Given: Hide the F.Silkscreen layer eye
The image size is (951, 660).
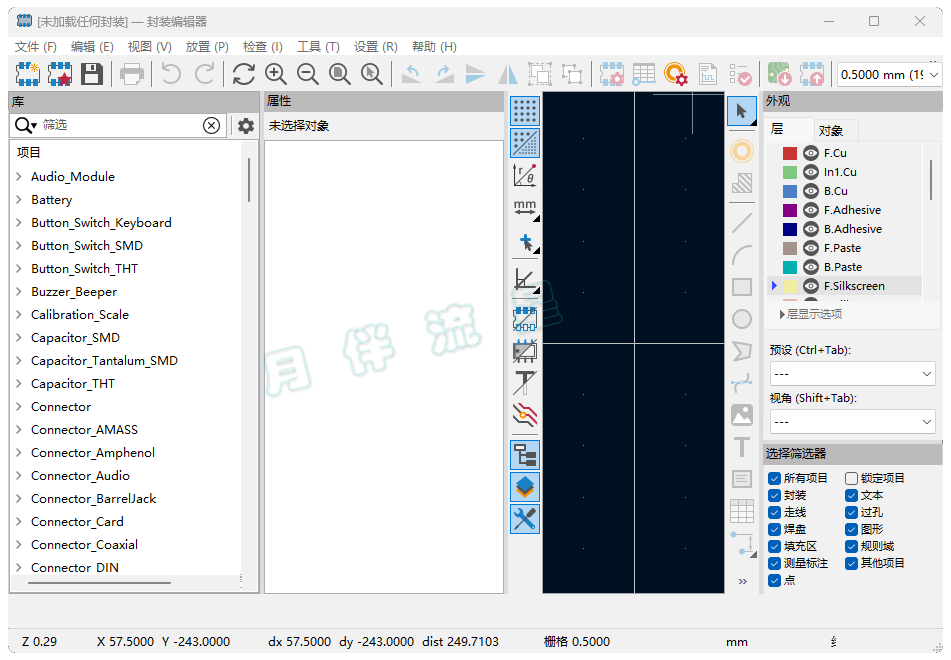Looking at the screenshot, I should [811, 286].
